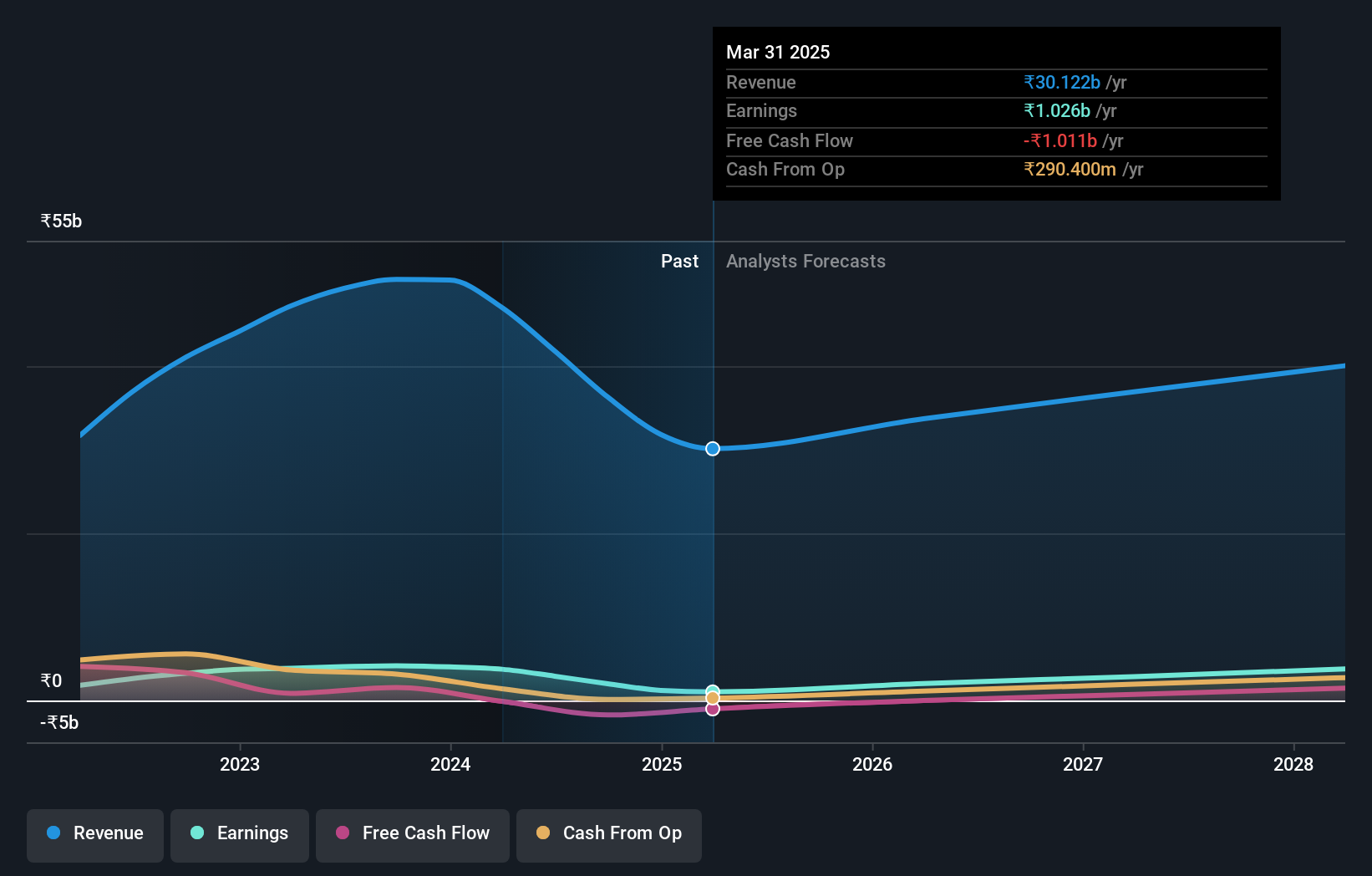Screen dimensions: 1372x876
Task: Click the Earnings row label in tooltip
Action: click(761, 110)
